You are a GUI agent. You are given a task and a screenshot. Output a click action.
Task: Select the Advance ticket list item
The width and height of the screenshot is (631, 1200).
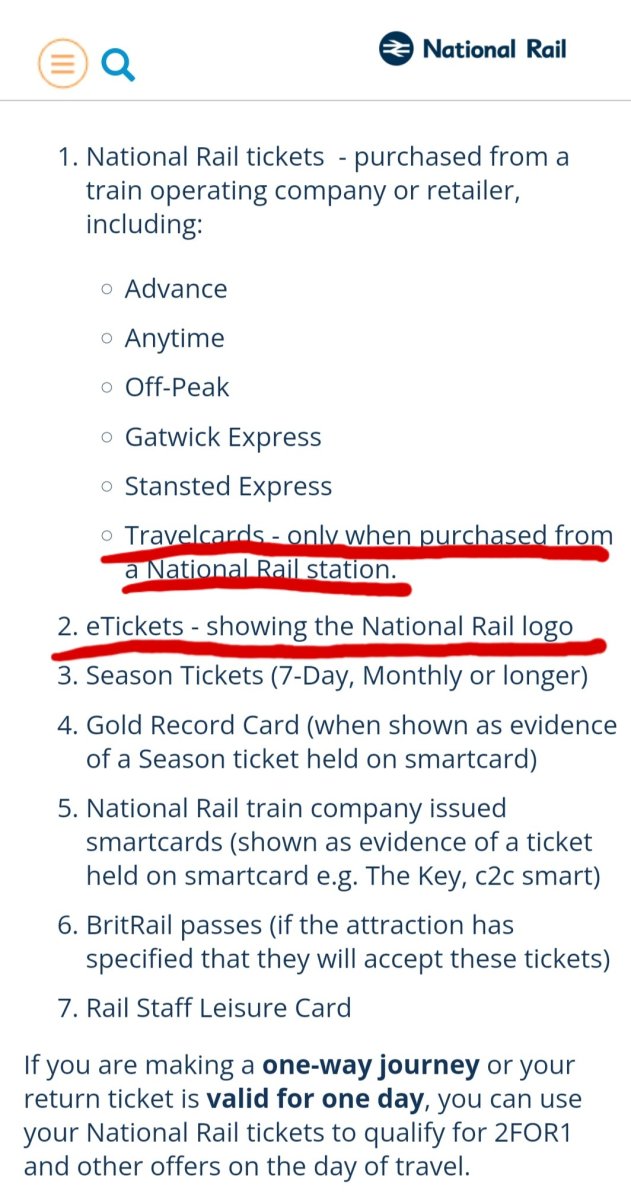pyautogui.click(x=176, y=289)
